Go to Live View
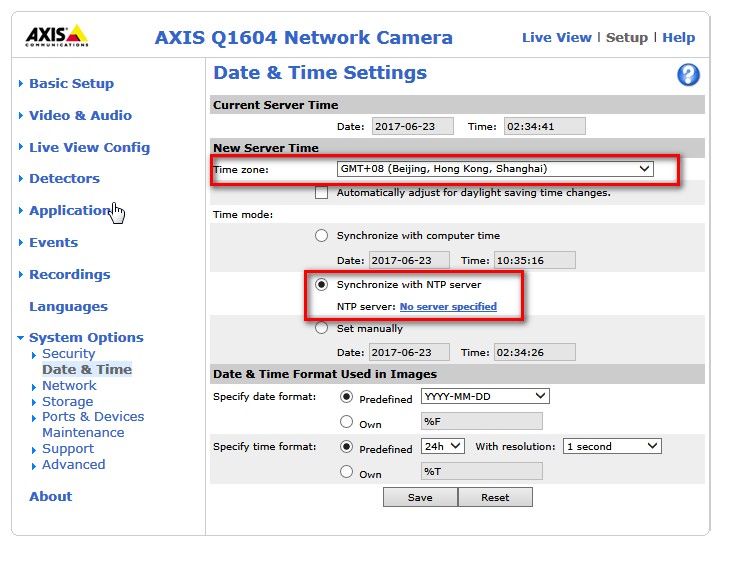The image size is (729, 568). [557, 38]
